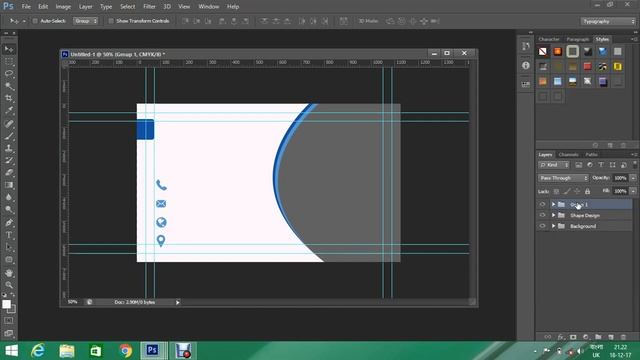Open the Pass Through blend mode dropdown
The height and width of the screenshot is (360, 640).
pos(563,178)
